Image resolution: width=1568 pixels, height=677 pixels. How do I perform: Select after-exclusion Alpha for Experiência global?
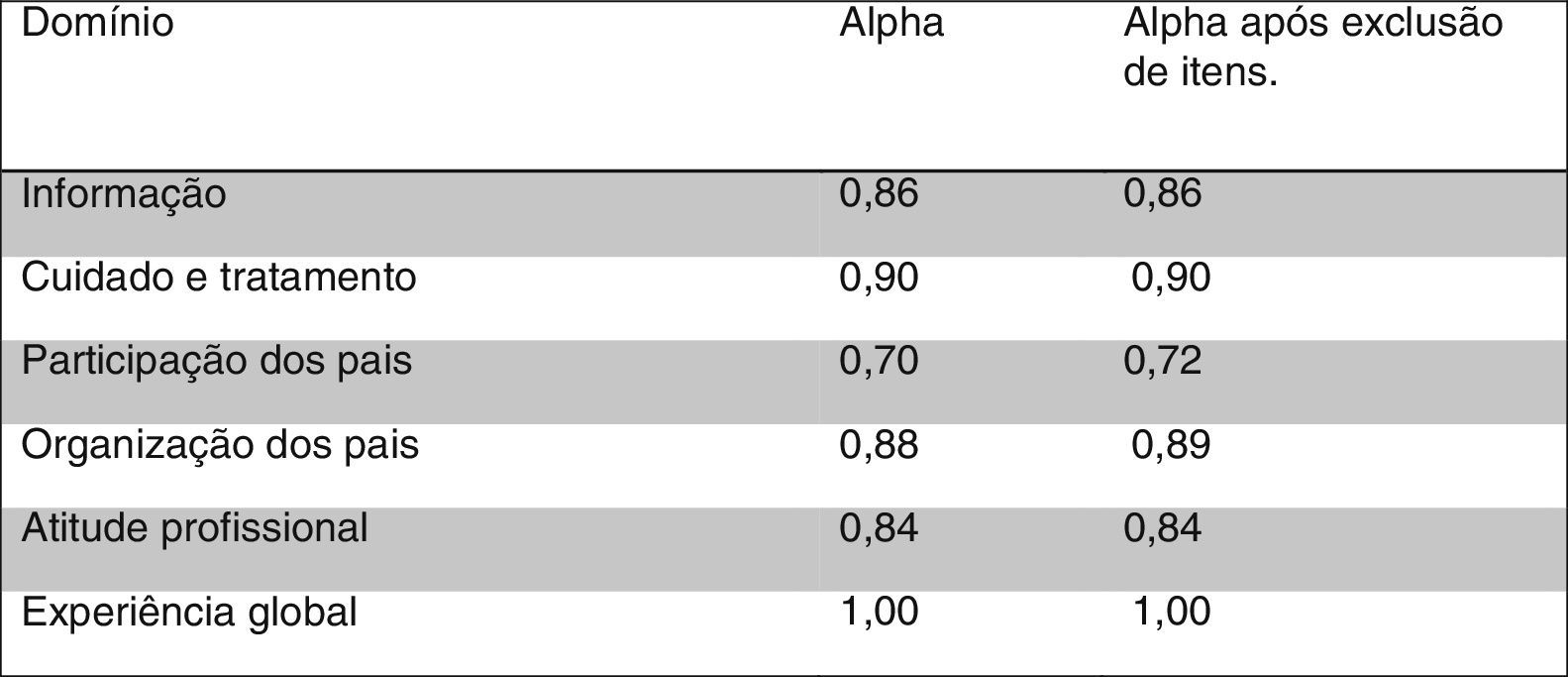click(1171, 612)
